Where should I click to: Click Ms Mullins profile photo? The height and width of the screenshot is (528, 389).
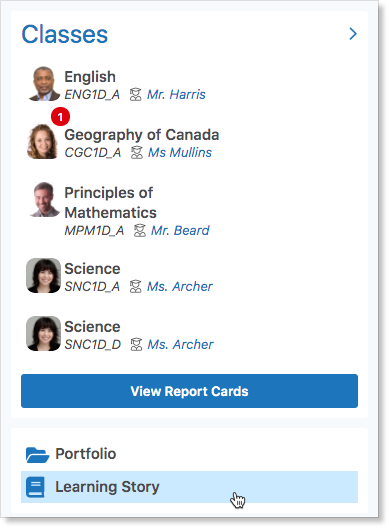42,141
